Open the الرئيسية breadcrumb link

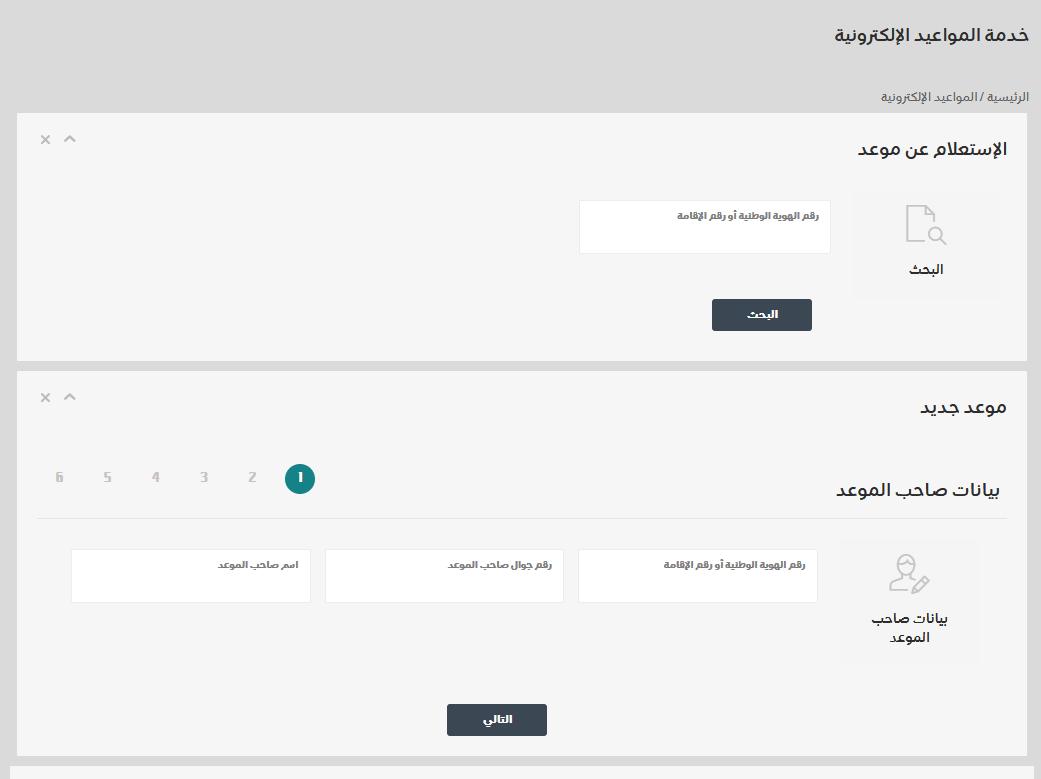pyautogui.click(x=1008, y=97)
